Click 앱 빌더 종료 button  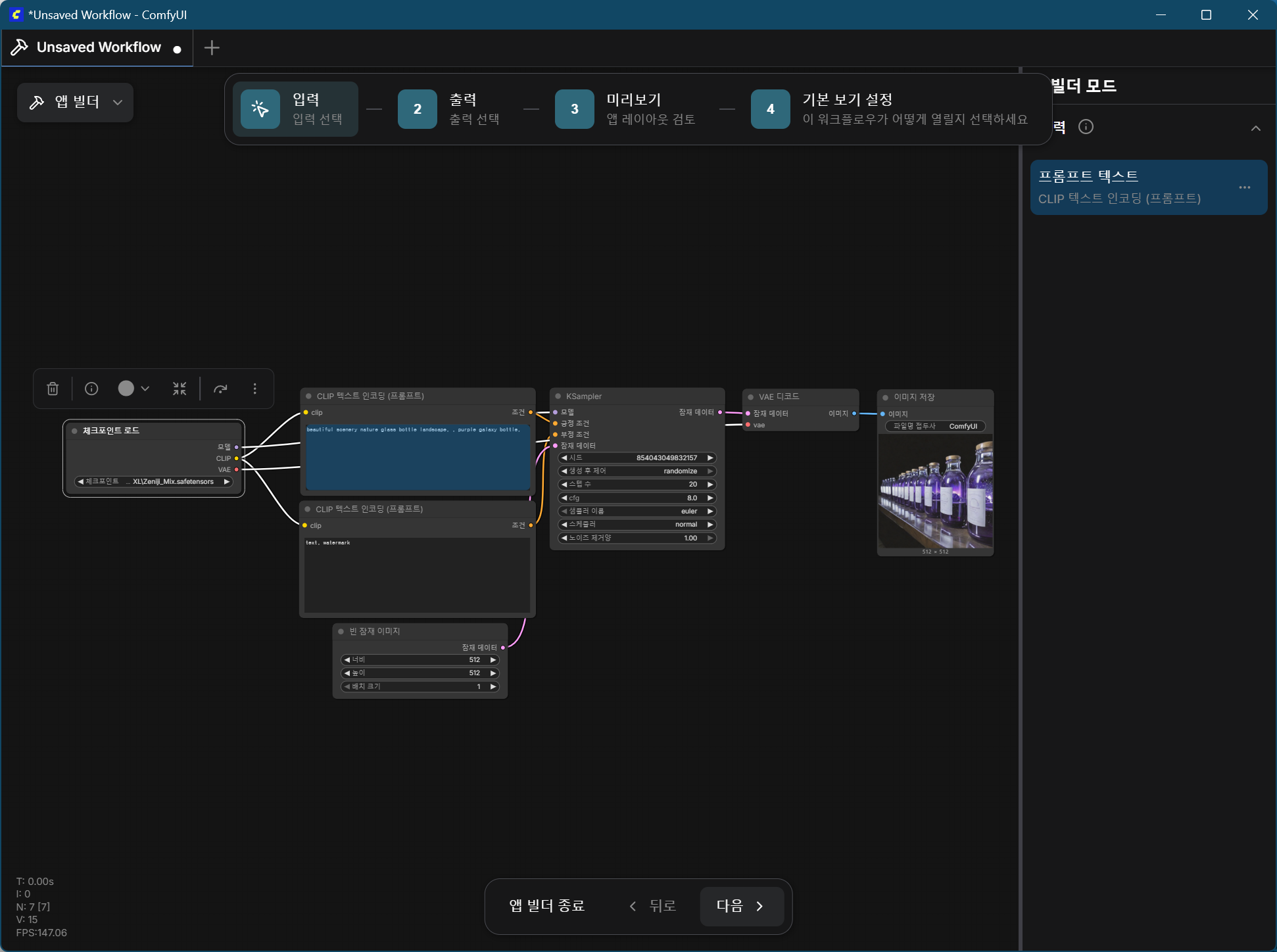[x=547, y=906]
